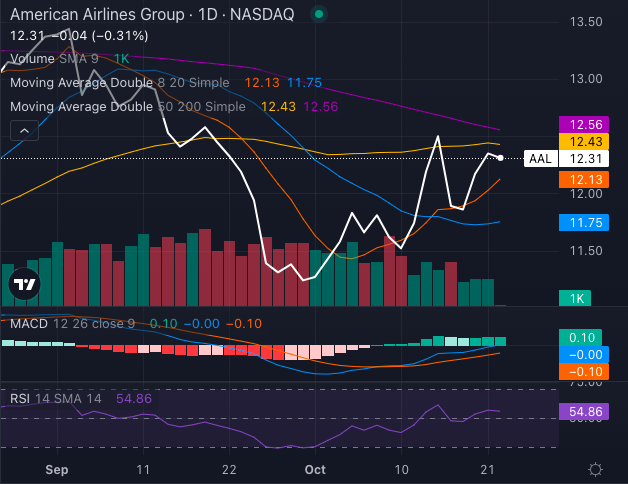Screen dimensions: 628x484
Task: Click the TradingView logo icon
Action: coord(24,285)
